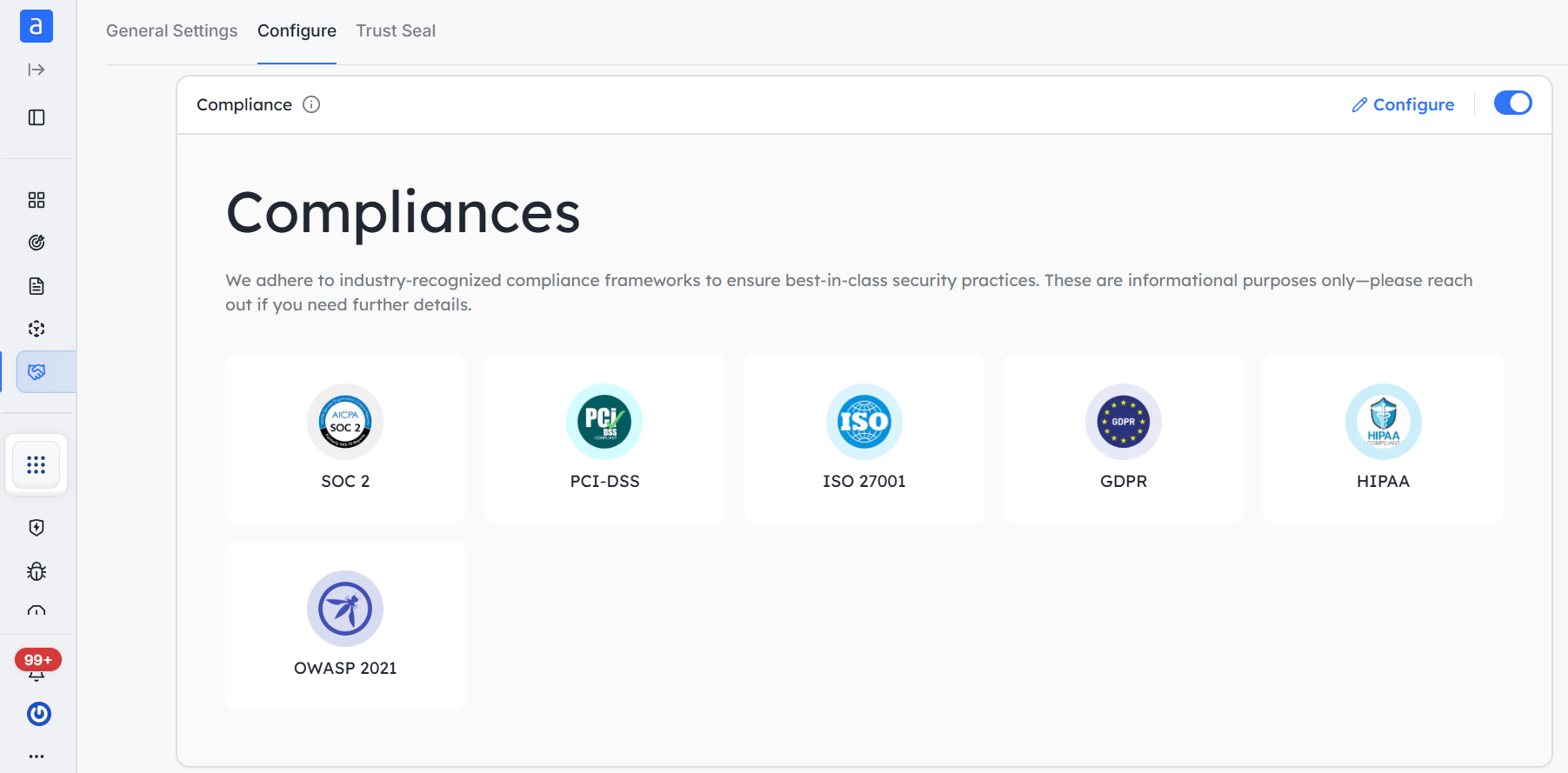Open the bug icon in sidebar
The height and width of the screenshot is (773, 1568).
tap(37, 571)
